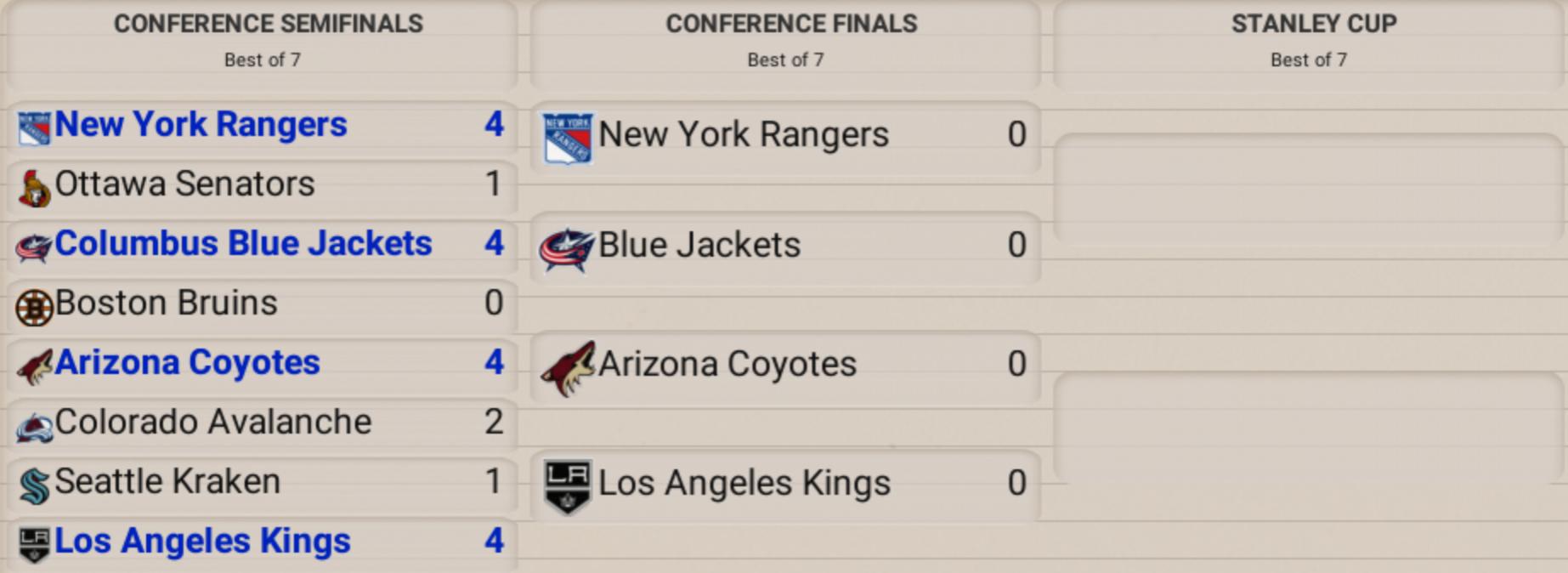Select Ottawa Senators team name
This screenshot has width=1568, height=573.
click(184, 184)
